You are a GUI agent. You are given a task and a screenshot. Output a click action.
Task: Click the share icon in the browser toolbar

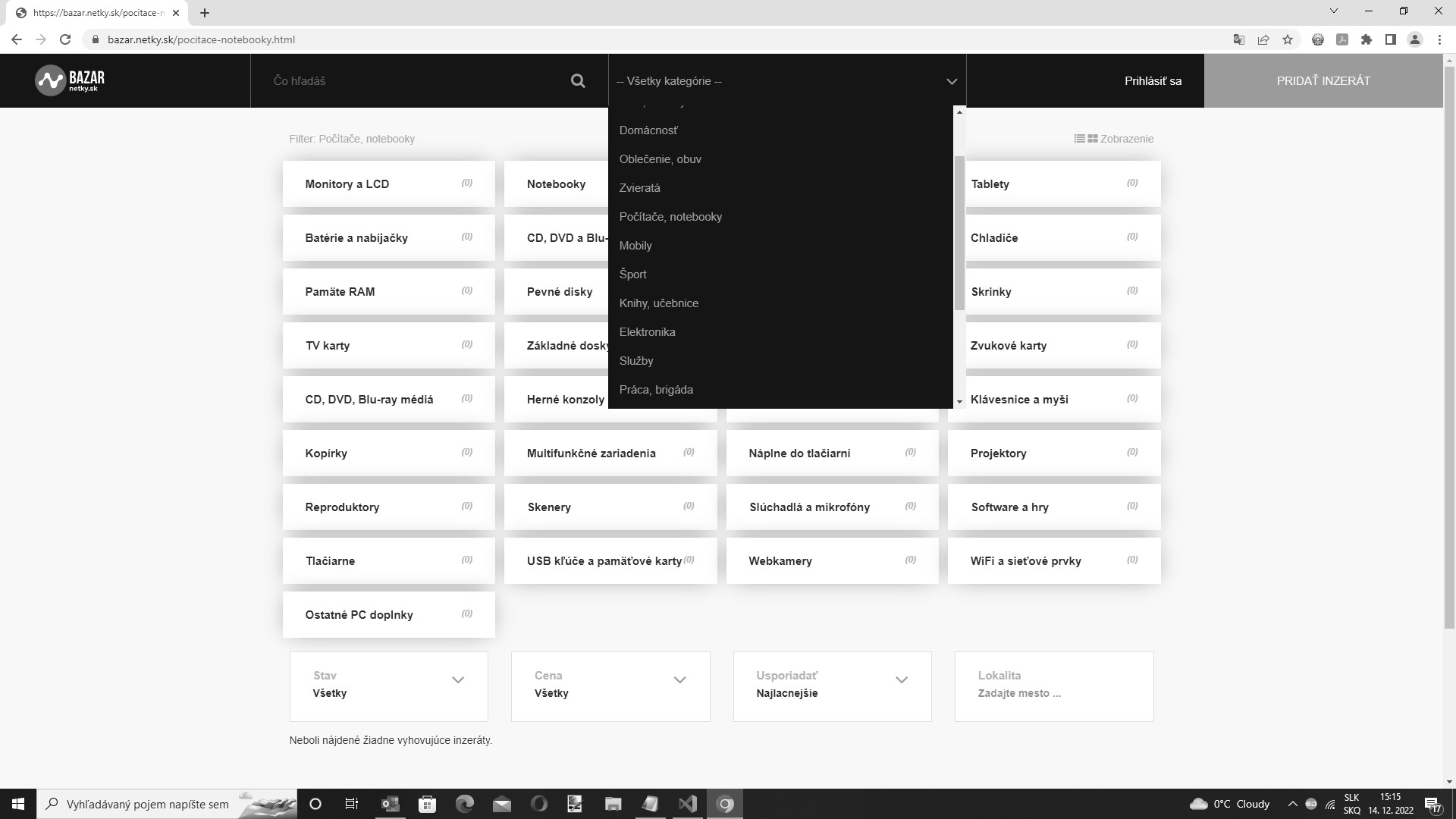click(1263, 39)
